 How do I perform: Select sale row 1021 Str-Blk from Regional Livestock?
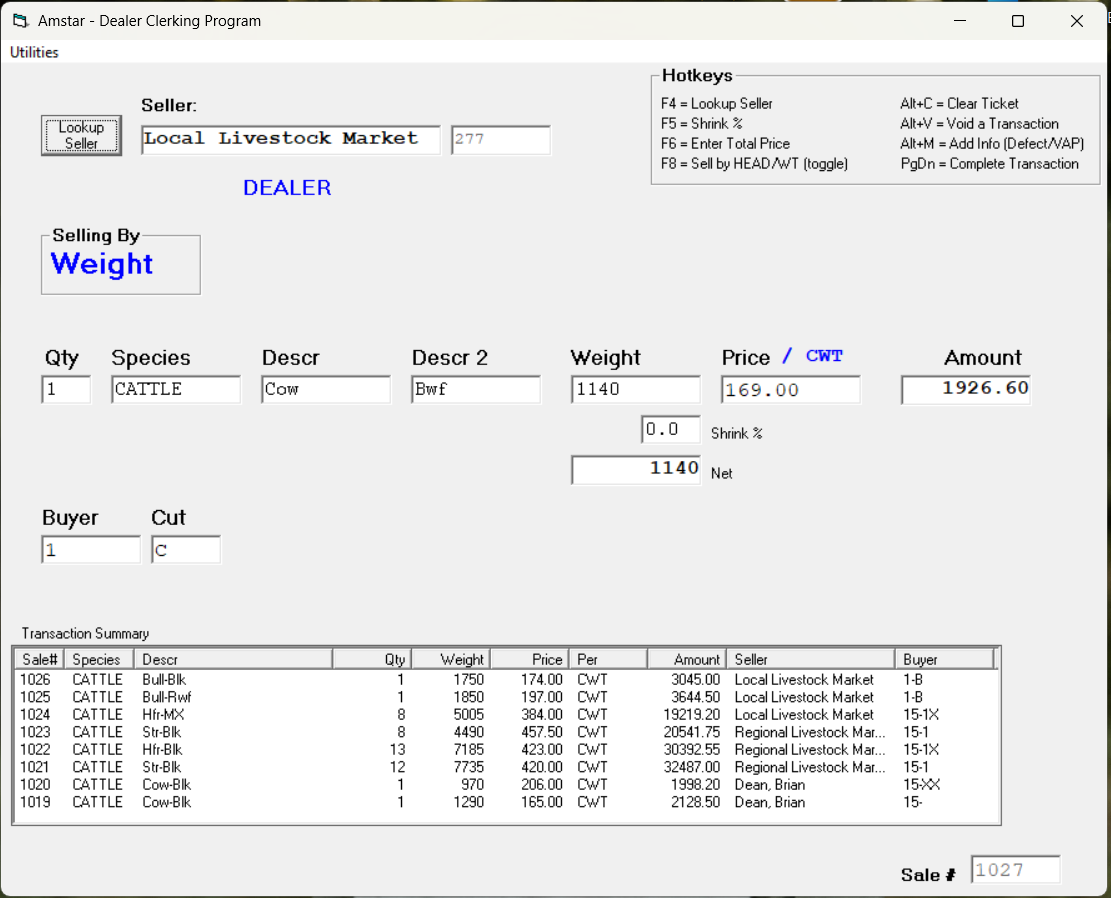coord(300,767)
